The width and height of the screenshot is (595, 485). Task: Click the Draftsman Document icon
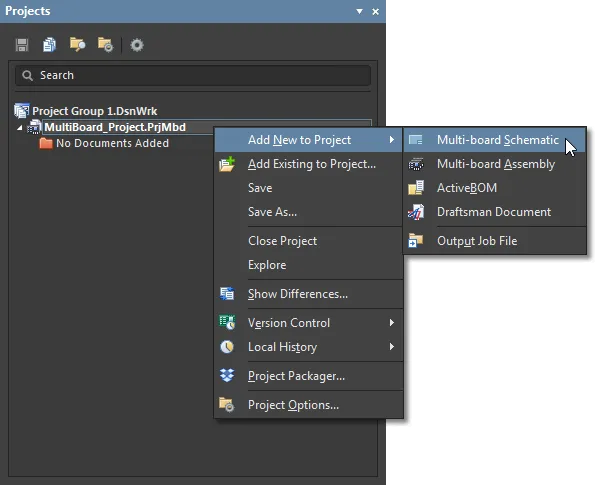pos(416,212)
